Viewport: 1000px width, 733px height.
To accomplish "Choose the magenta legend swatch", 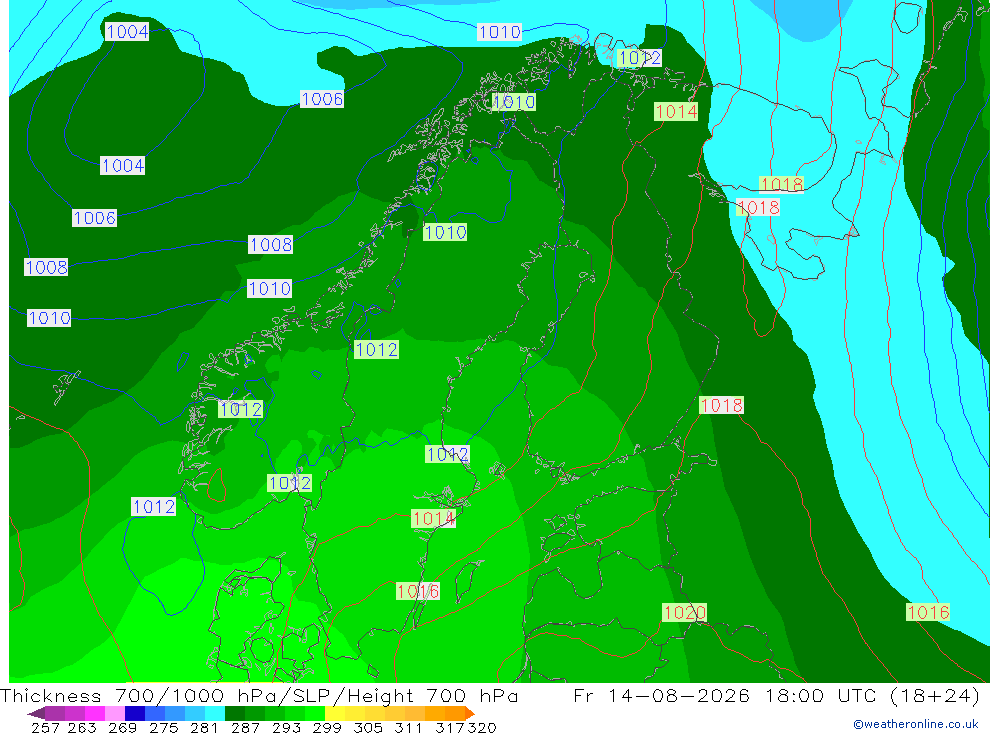I will (94, 713).
